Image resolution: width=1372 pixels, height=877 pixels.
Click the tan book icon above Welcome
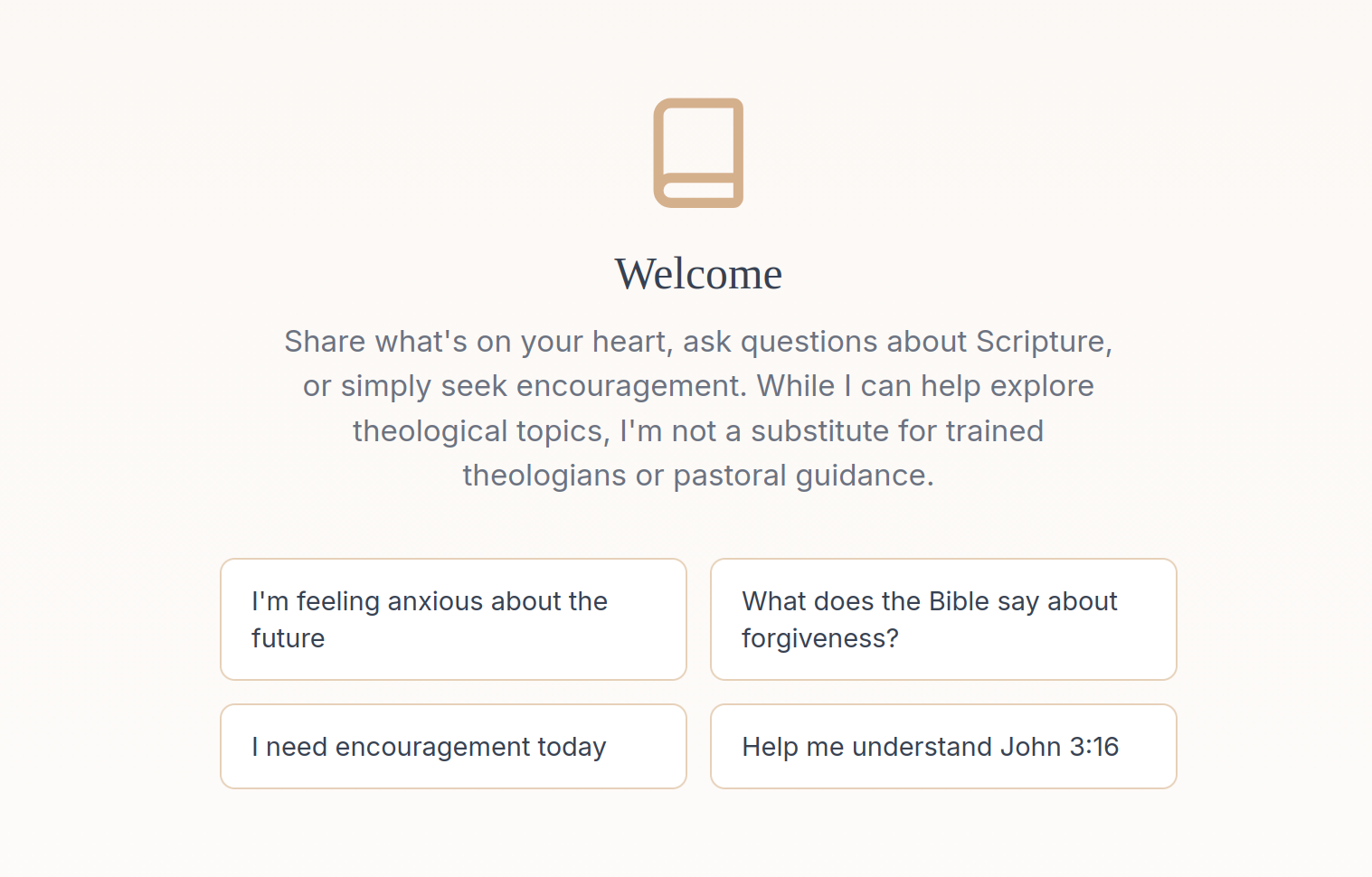coord(698,154)
